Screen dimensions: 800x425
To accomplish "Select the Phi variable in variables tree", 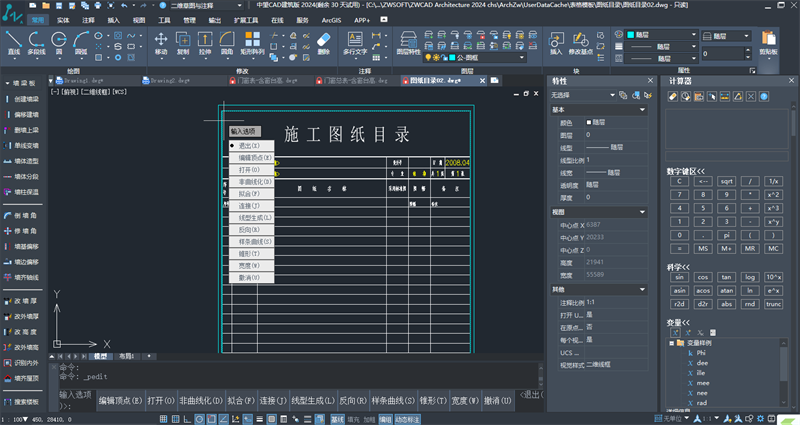I will pyautogui.click(x=701, y=353).
